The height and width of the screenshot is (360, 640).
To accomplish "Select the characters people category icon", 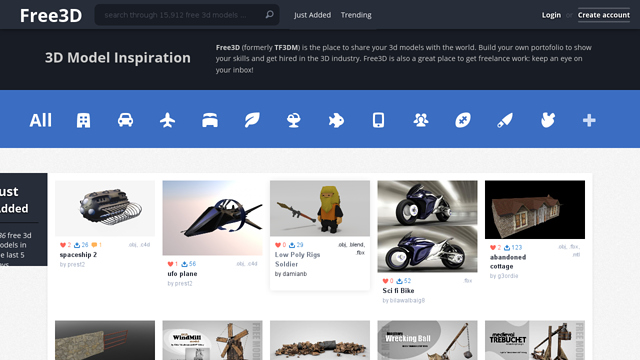I will point(420,120).
